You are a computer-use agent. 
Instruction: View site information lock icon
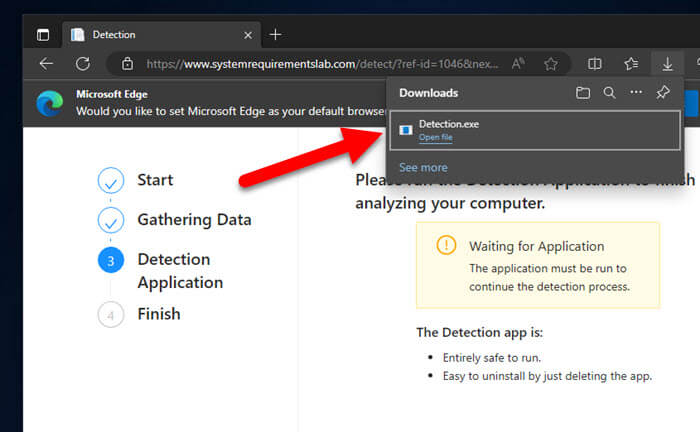click(x=127, y=64)
